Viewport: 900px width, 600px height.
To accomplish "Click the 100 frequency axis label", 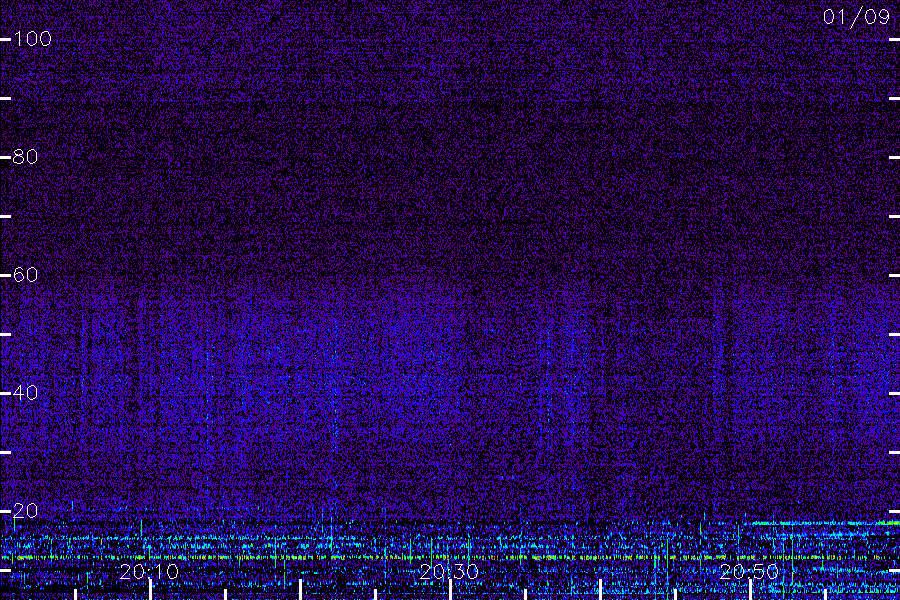I will coord(32,39).
